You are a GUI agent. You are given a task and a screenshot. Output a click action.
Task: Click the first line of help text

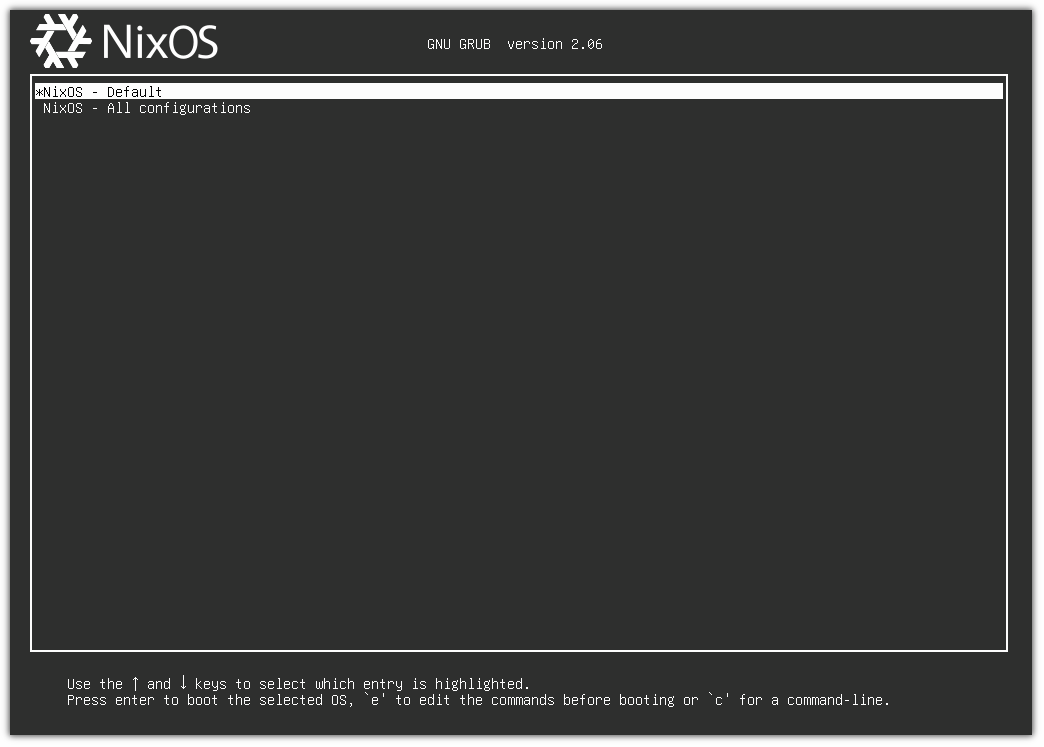298,684
